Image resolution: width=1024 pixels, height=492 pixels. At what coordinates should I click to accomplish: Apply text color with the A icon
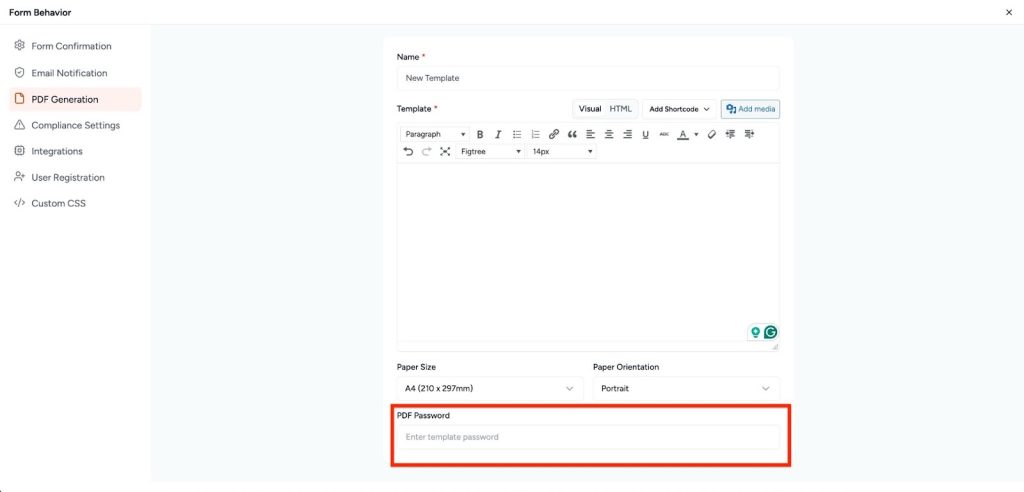pos(683,135)
